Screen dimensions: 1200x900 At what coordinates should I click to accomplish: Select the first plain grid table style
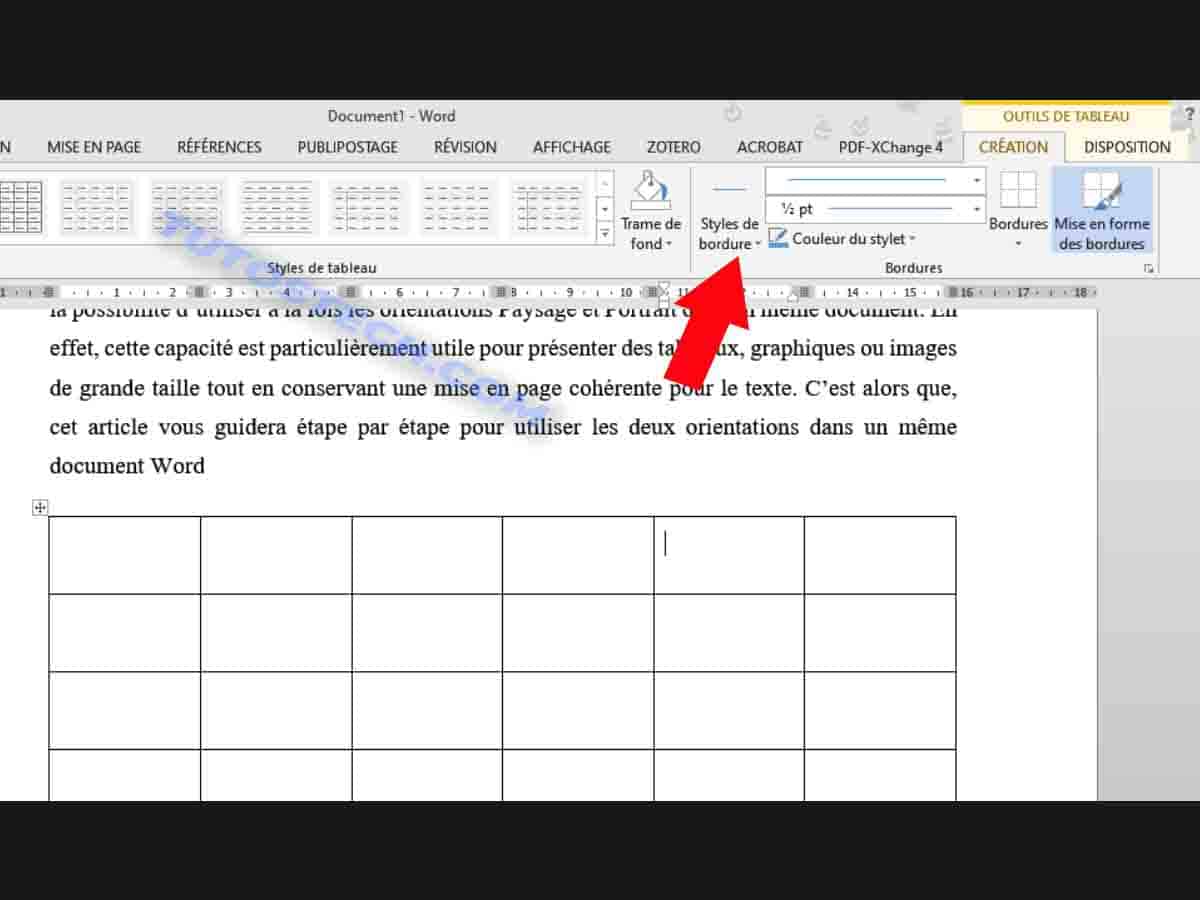[20, 205]
